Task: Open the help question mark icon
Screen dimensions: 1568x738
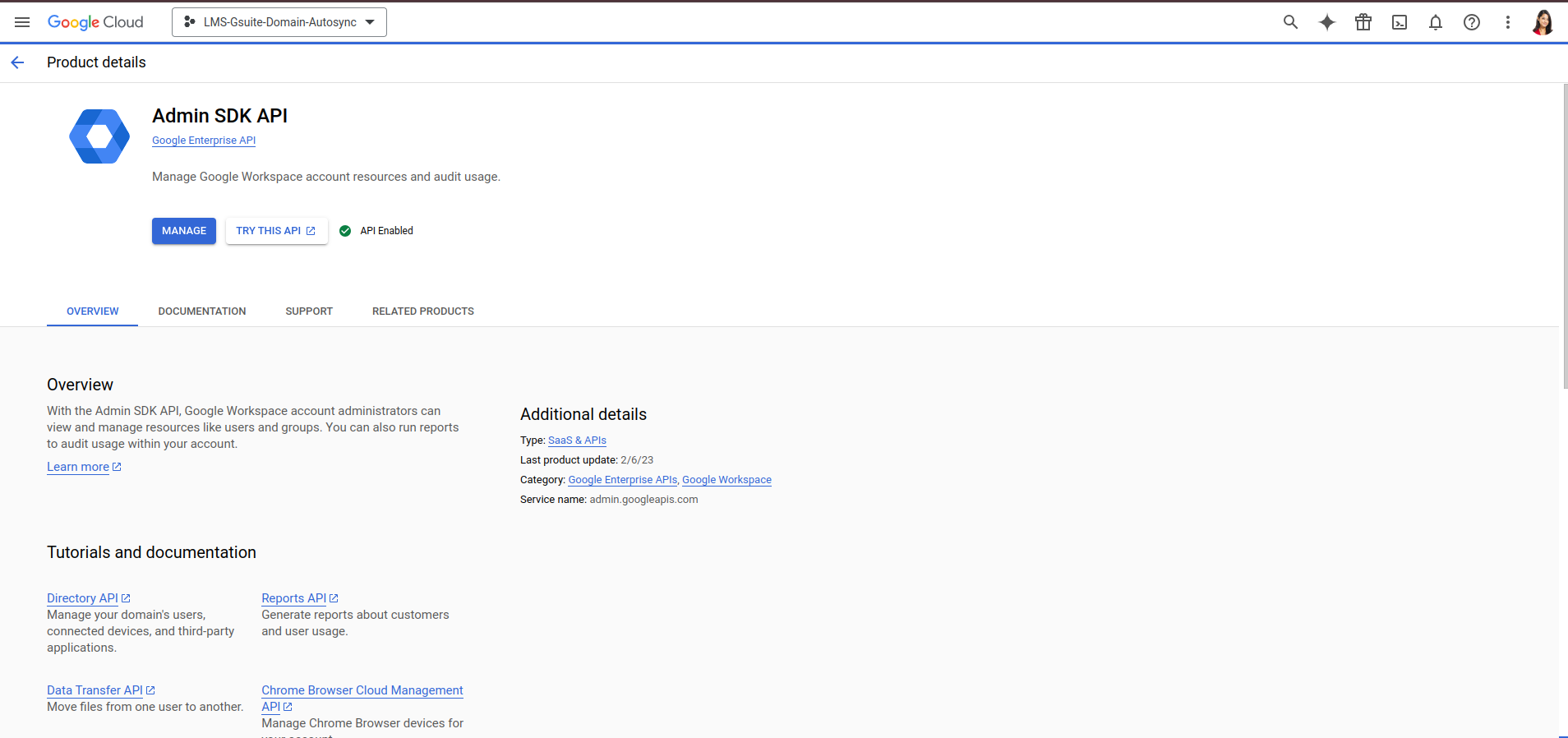Action: (1472, 22)
